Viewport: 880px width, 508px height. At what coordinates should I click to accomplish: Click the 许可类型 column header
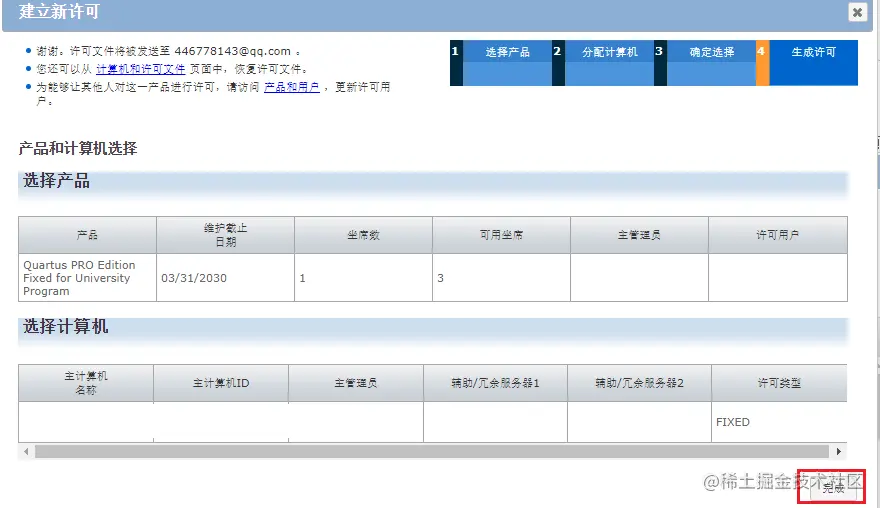coord(779,383)
